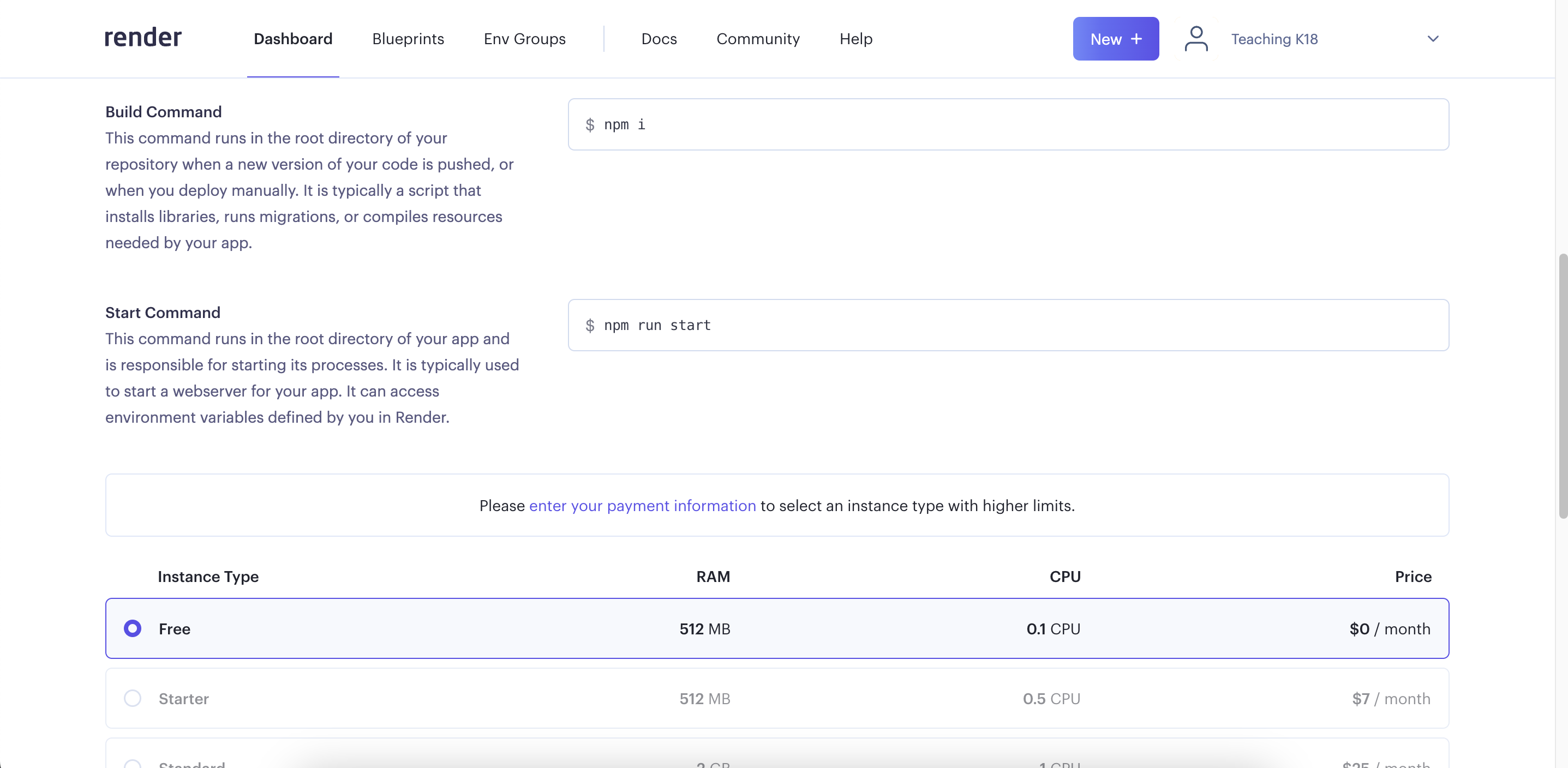Click the page vertical scrollbar
Screen dimensions: 1568x768
pyautogui.click(x=1562, y=386)
